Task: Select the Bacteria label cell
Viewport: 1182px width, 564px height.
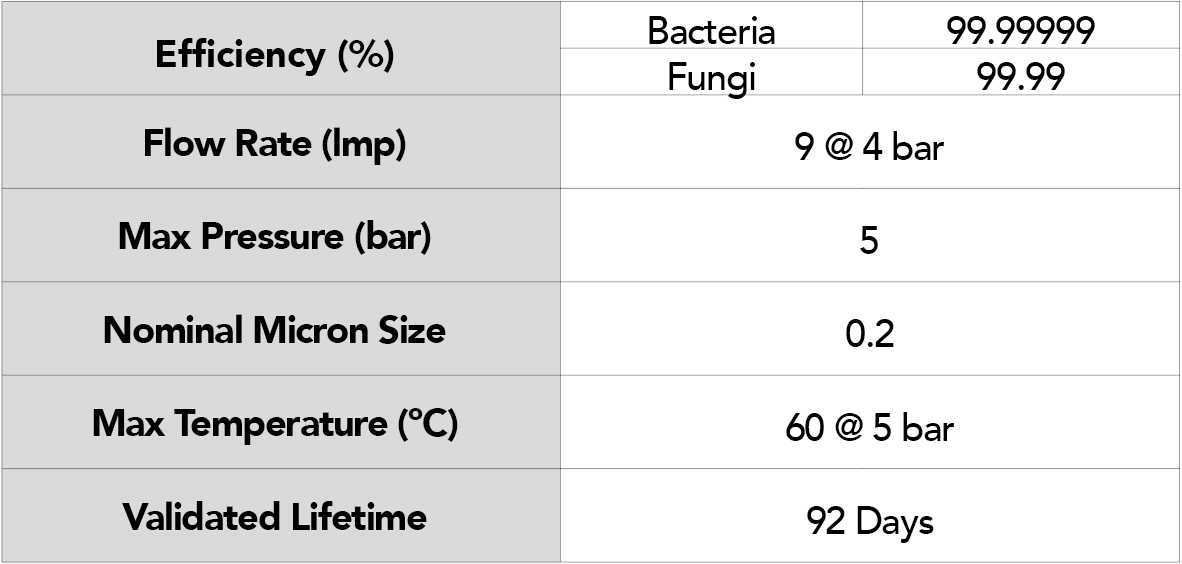Action: pos(711,25)
